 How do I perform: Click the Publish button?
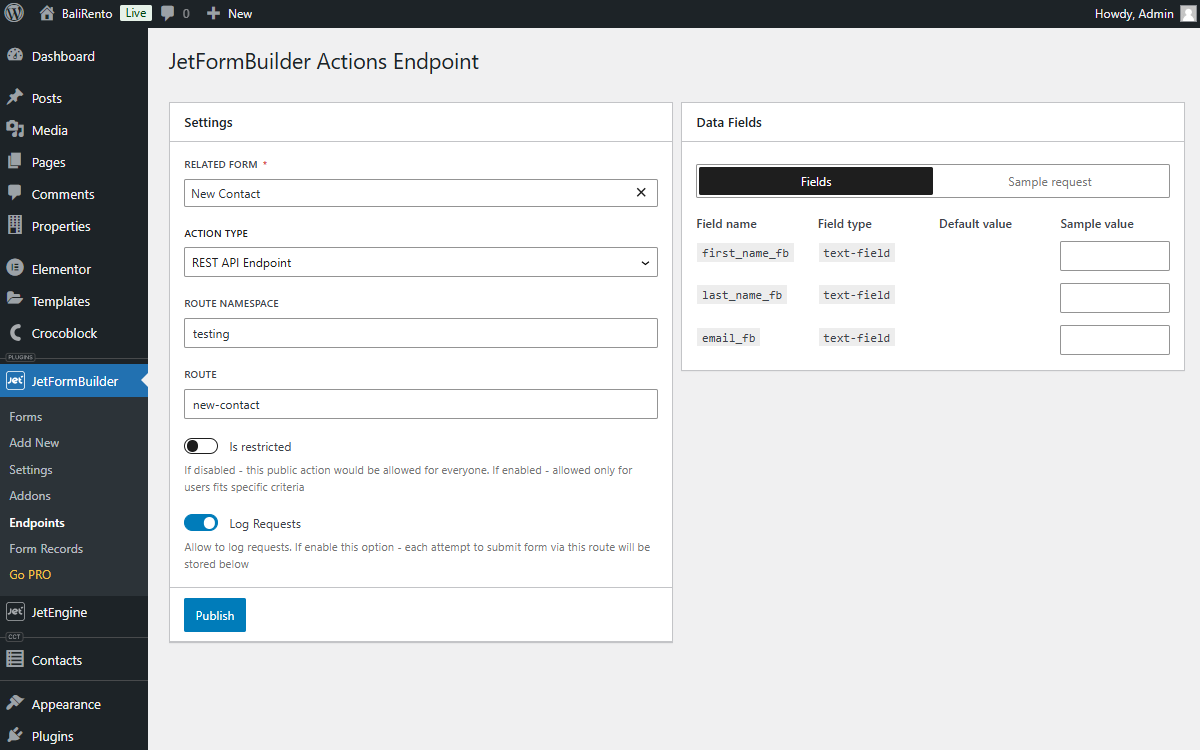(214, 615)
